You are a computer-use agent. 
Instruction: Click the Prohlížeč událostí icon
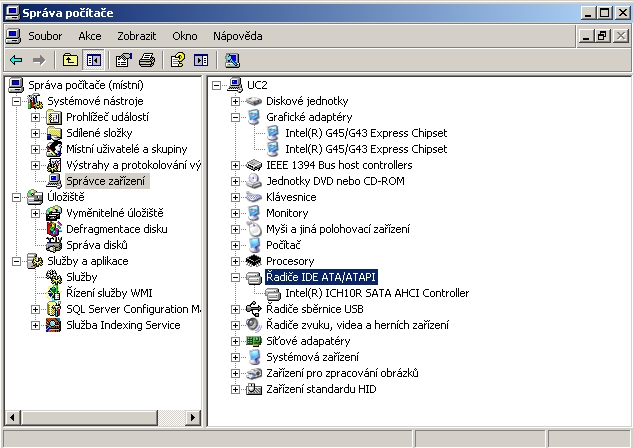click(54, 117)
